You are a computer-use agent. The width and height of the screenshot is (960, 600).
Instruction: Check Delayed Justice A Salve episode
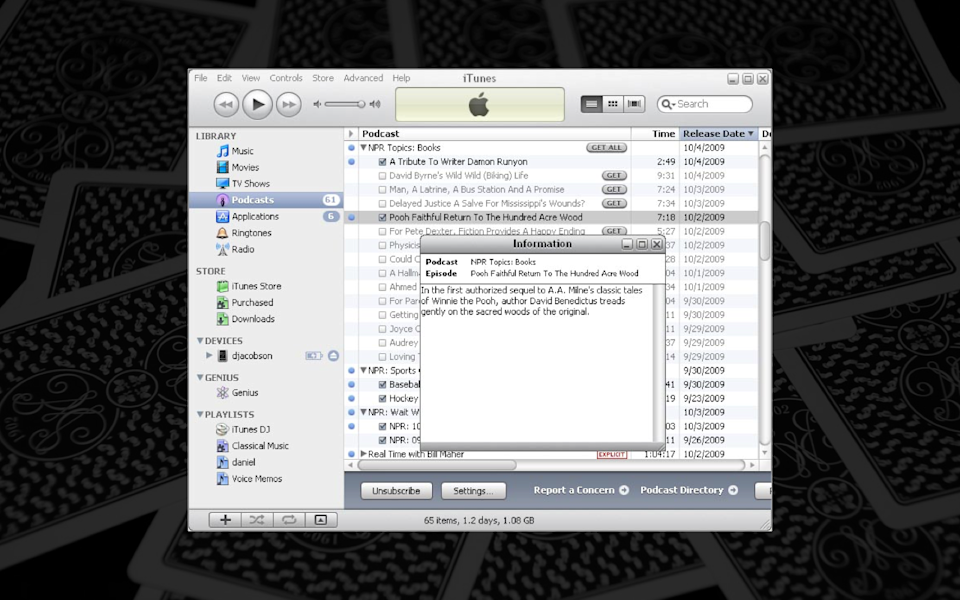coord(383,204)
